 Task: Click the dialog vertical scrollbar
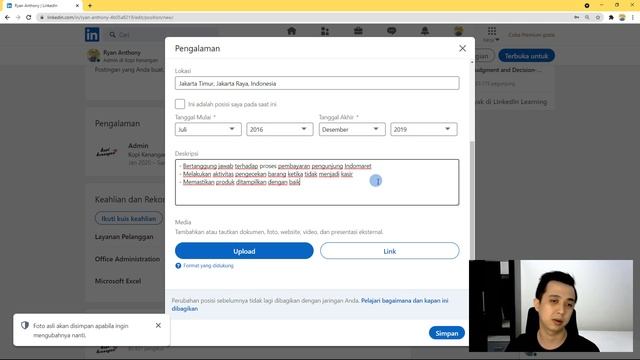(472, 200)
